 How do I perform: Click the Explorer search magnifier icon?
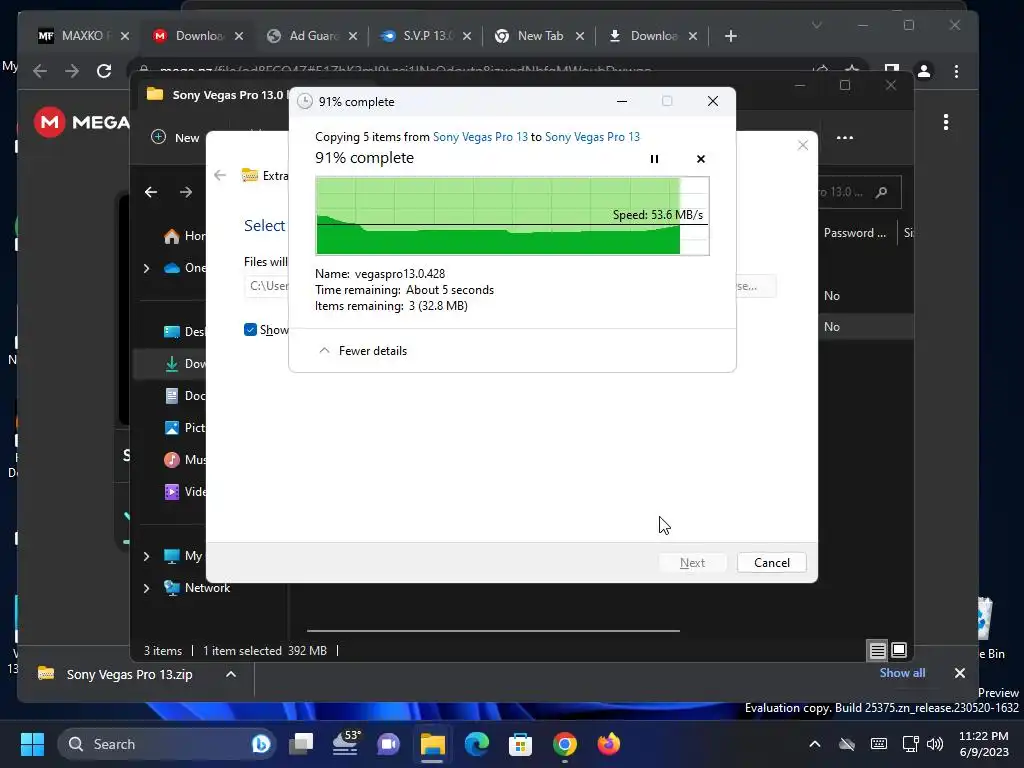pyautogui.click(x=882, y=192)
